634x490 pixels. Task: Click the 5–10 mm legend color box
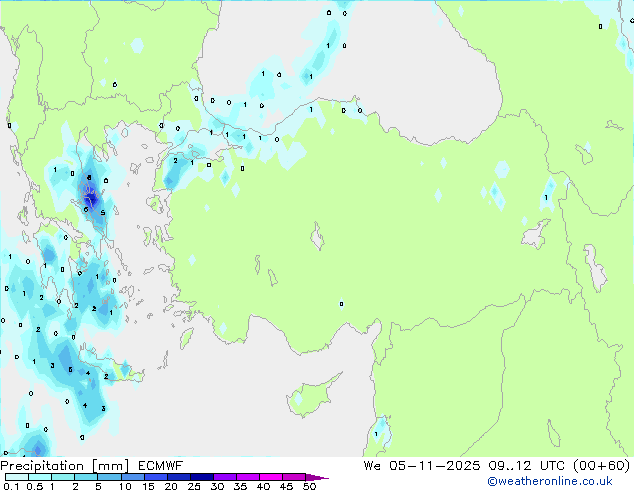109,477
